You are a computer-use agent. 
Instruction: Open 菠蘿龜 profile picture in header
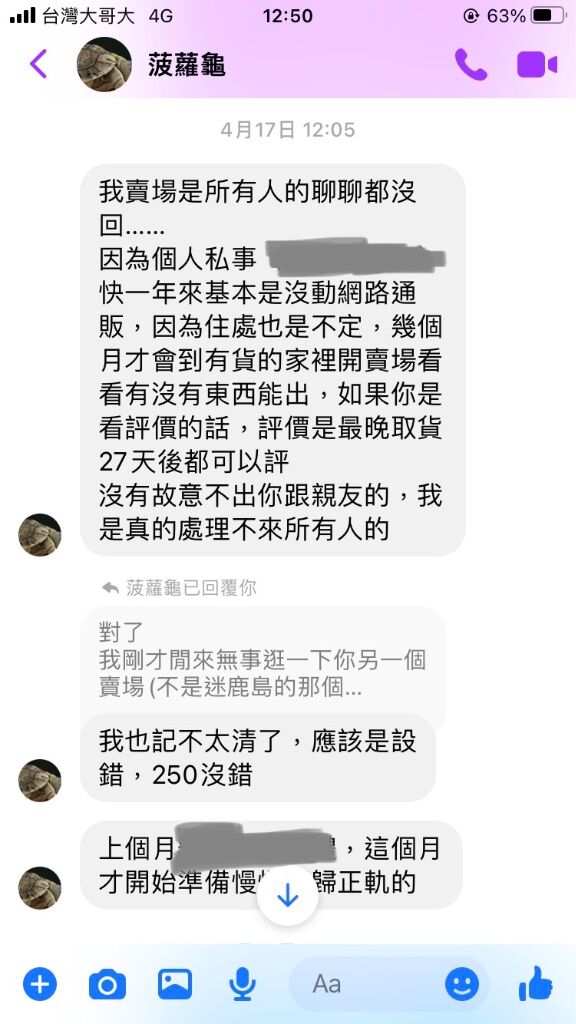coord(104,64)
